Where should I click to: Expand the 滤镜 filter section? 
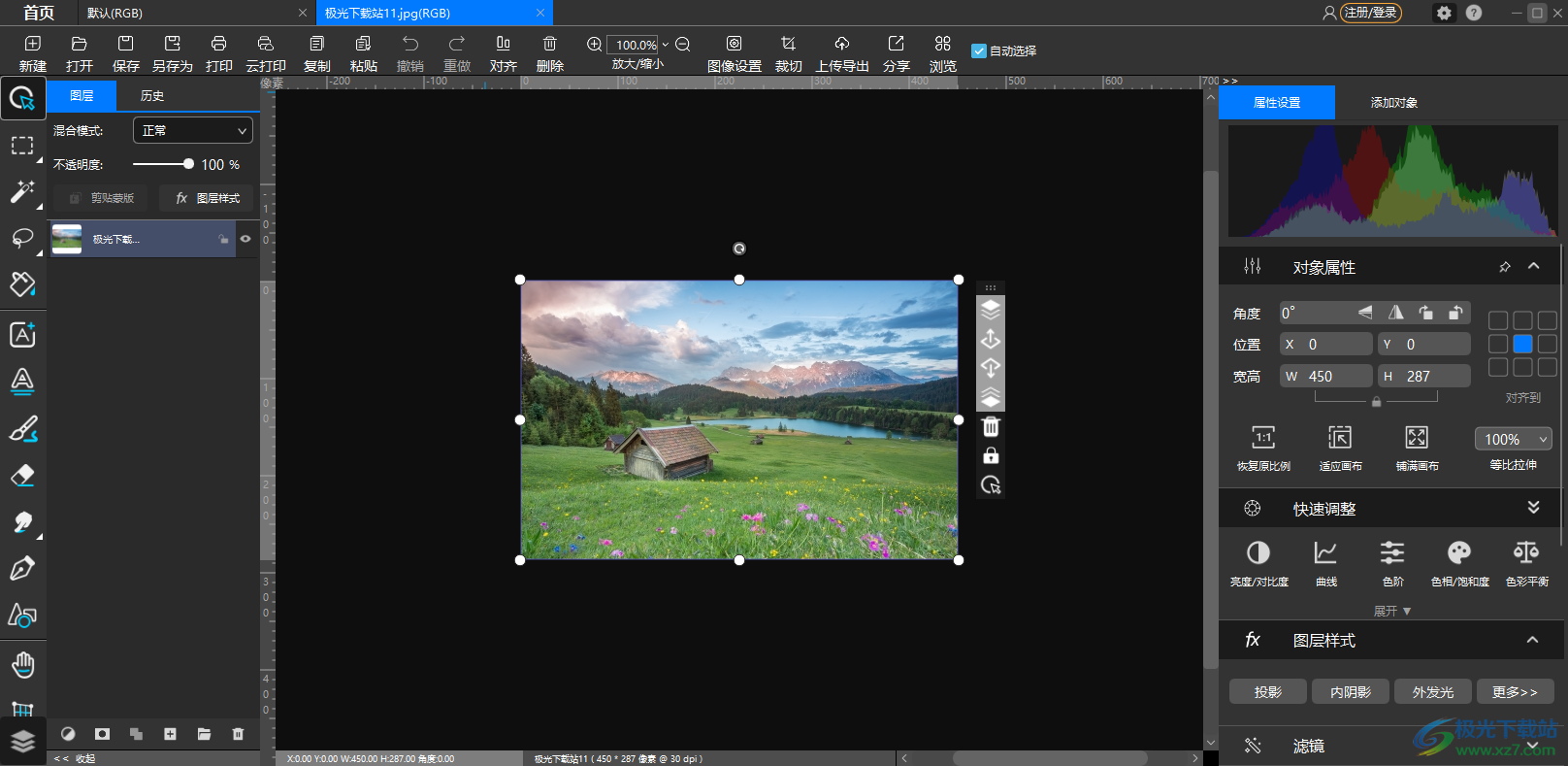[x=1533, y=746]
